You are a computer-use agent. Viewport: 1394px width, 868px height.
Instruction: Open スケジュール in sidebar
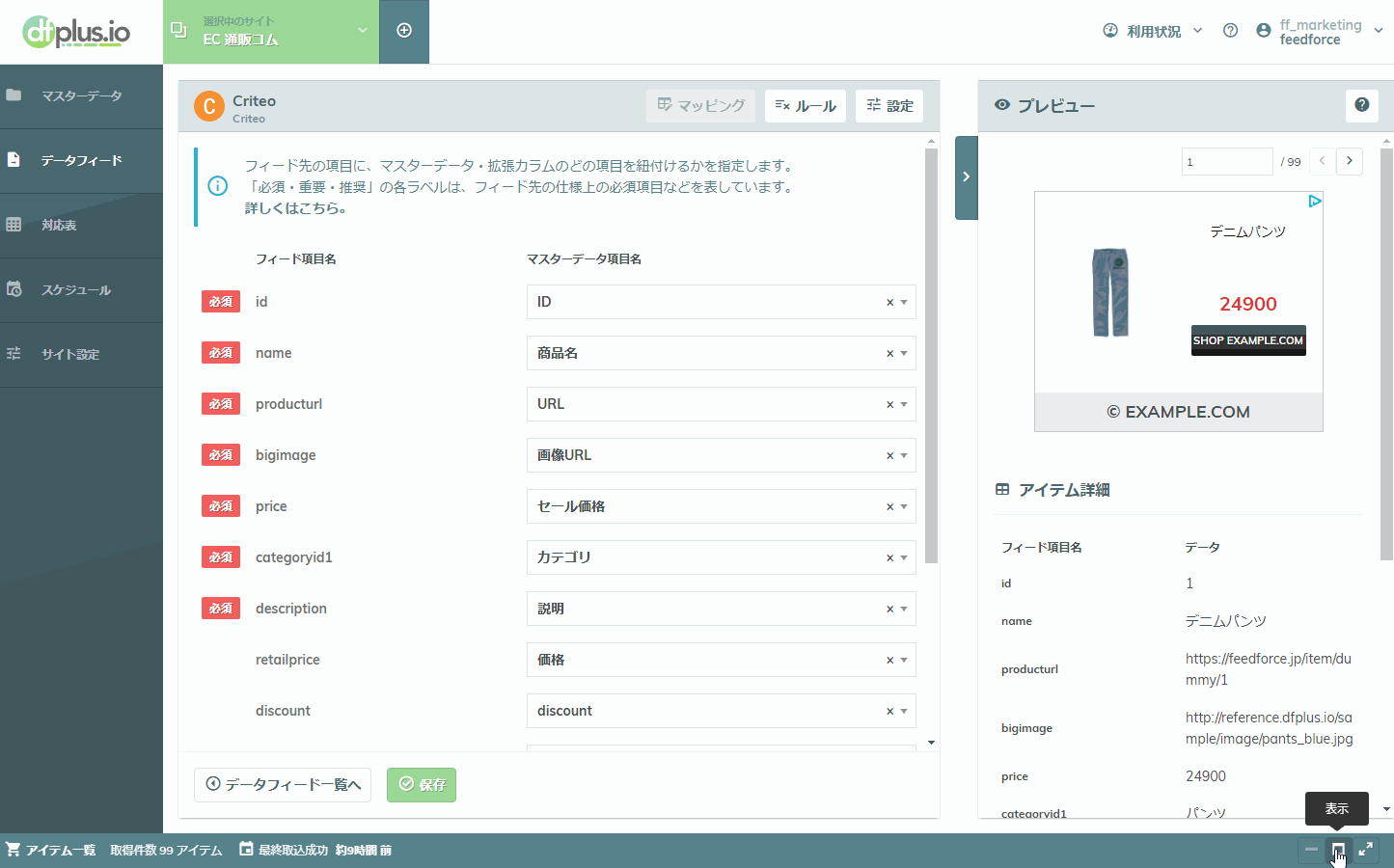81,290
